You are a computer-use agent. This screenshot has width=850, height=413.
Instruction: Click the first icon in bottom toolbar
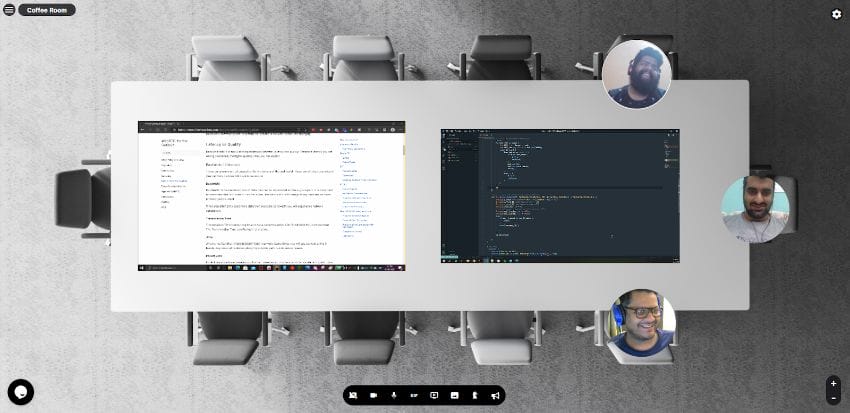pos(353,396)
